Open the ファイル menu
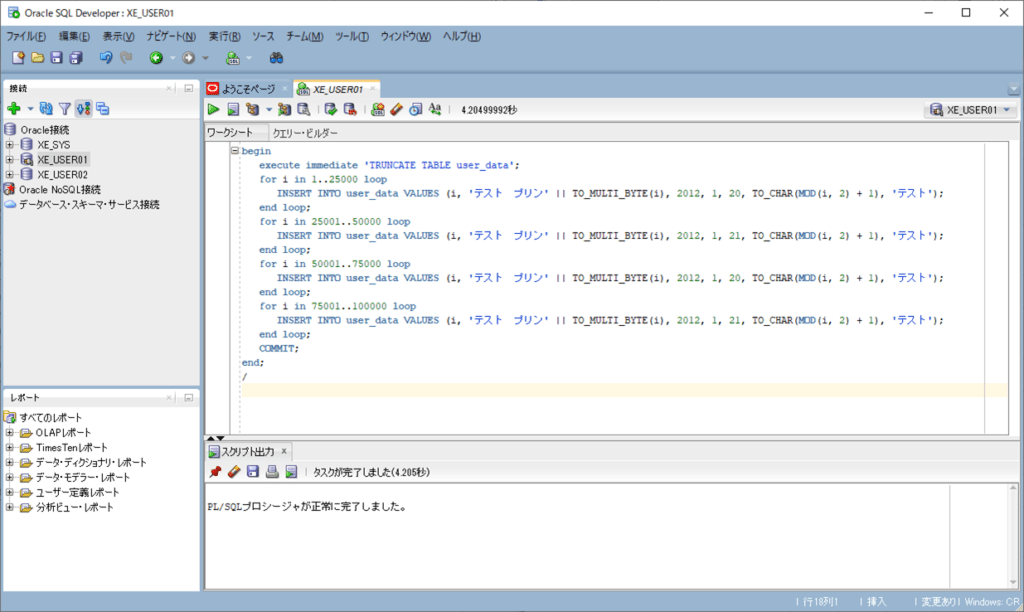Viewport: 1024px width, 612px height. tap(26, 37)
